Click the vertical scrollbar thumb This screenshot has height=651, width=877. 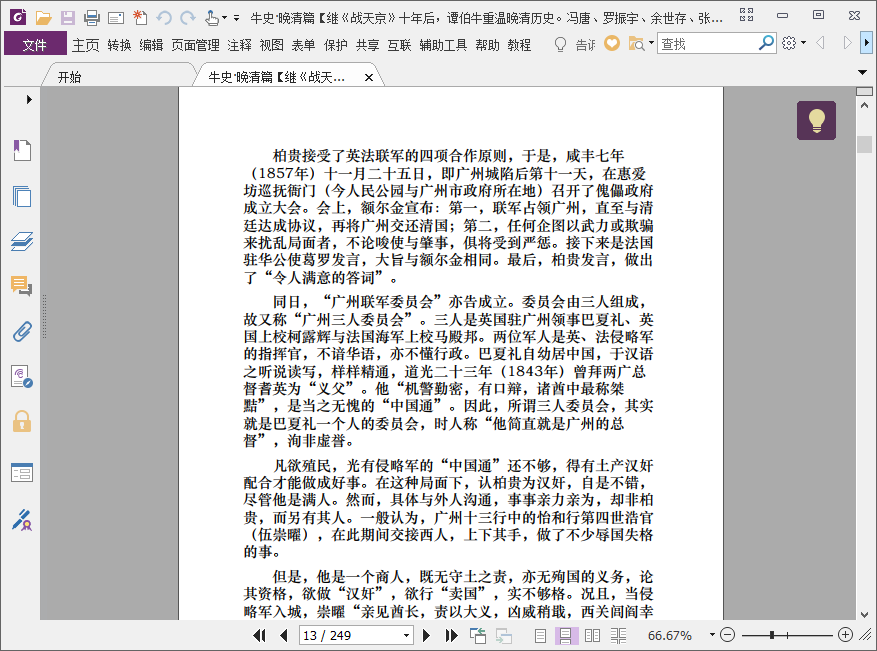click(864, 144)
